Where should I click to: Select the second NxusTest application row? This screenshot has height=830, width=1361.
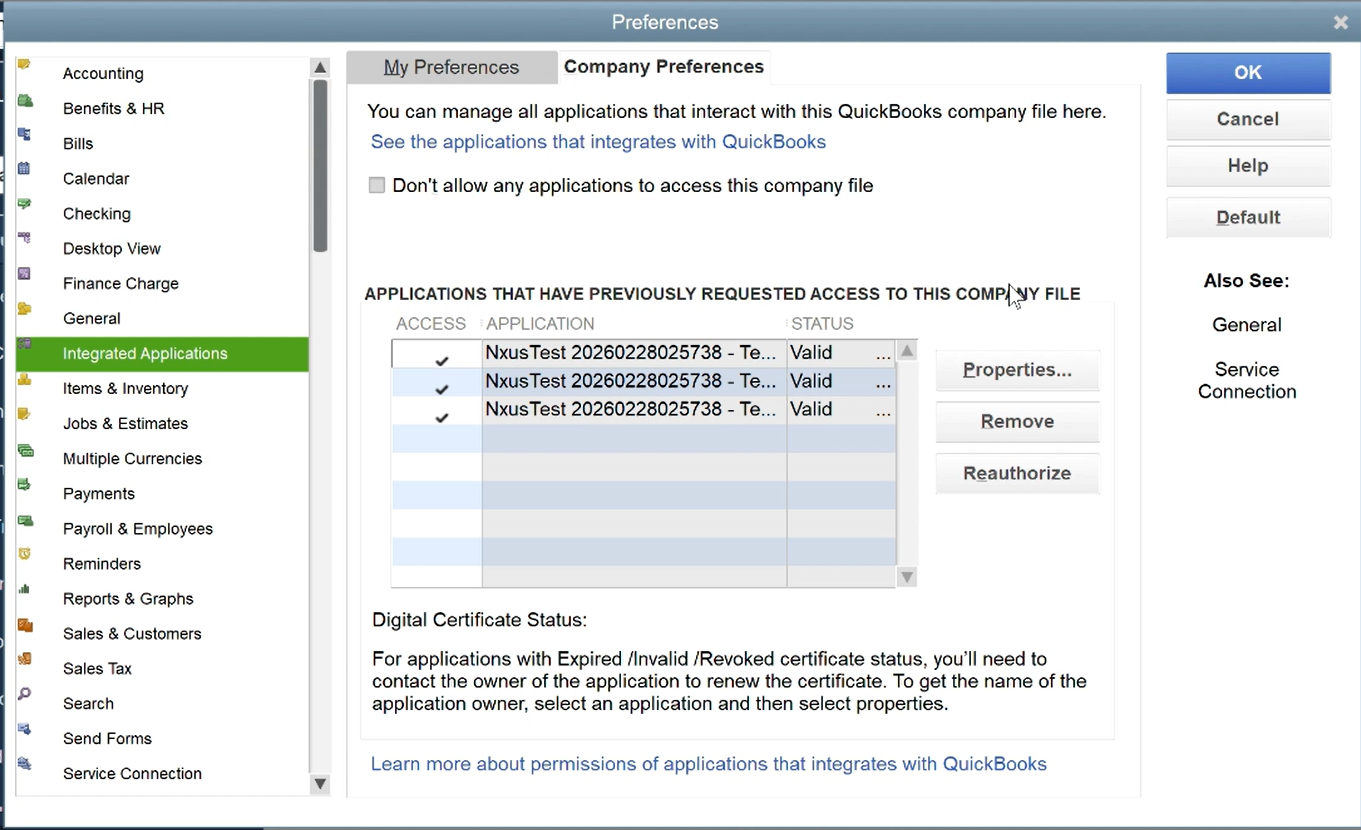630,381
